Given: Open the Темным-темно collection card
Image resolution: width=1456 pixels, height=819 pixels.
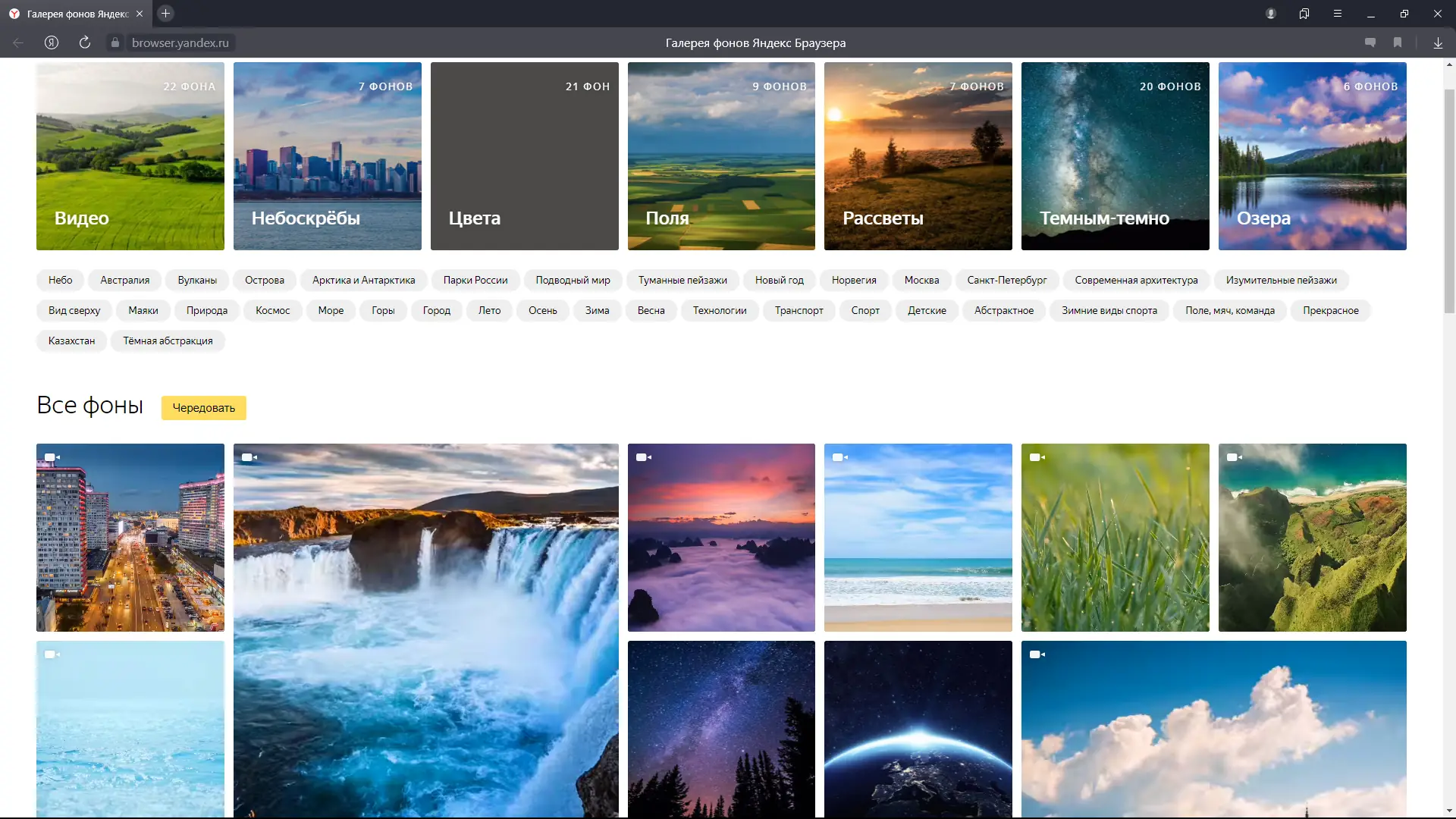Looking at the screenshot, I should click(x=1115, y=156).
